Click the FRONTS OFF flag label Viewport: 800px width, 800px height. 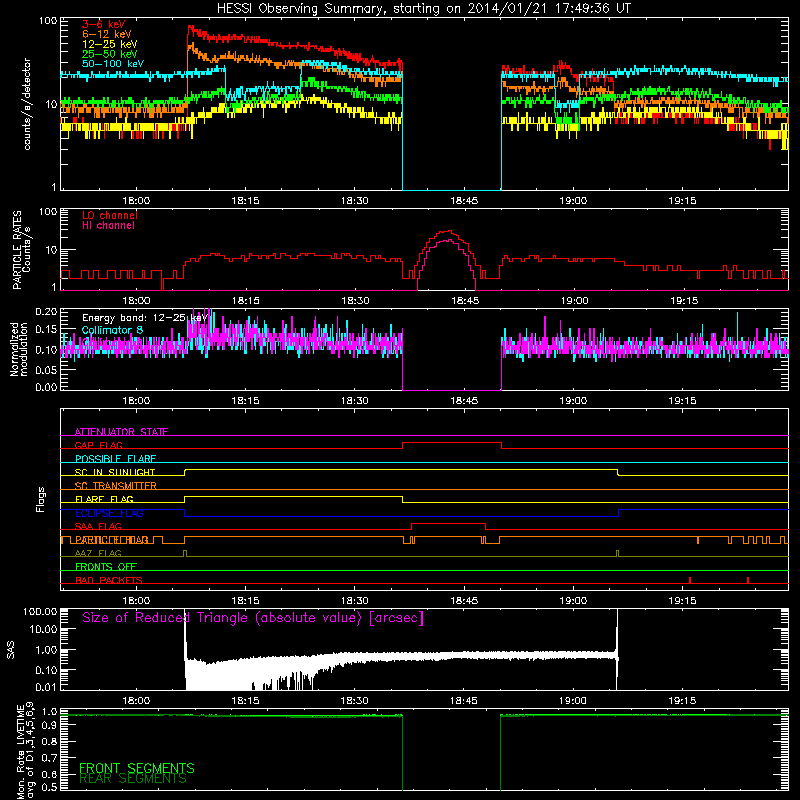click(x=106, y=566)
